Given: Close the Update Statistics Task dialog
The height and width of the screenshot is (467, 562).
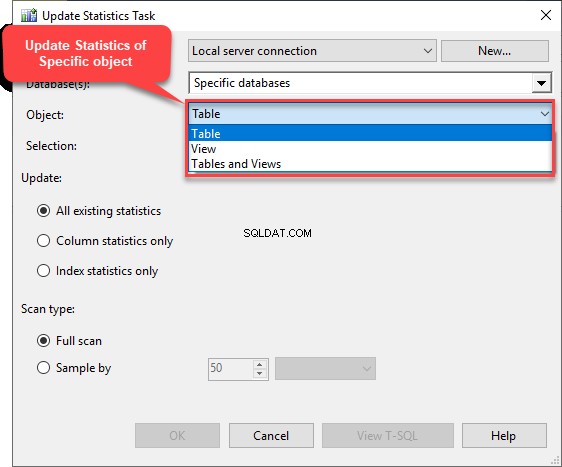Looking at the screenshot, I should (546, 15).
